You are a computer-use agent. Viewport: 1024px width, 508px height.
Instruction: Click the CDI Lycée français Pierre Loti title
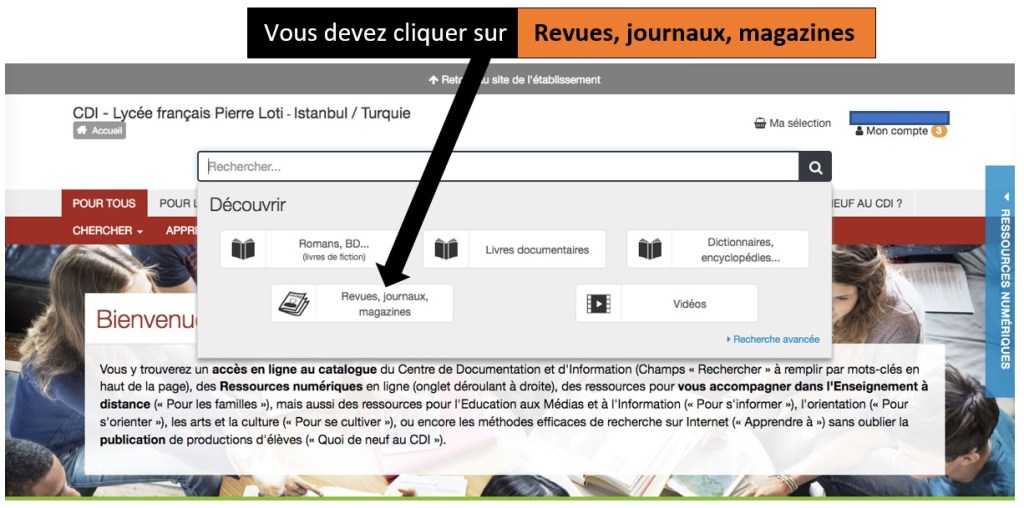click(x=241, y=113)
